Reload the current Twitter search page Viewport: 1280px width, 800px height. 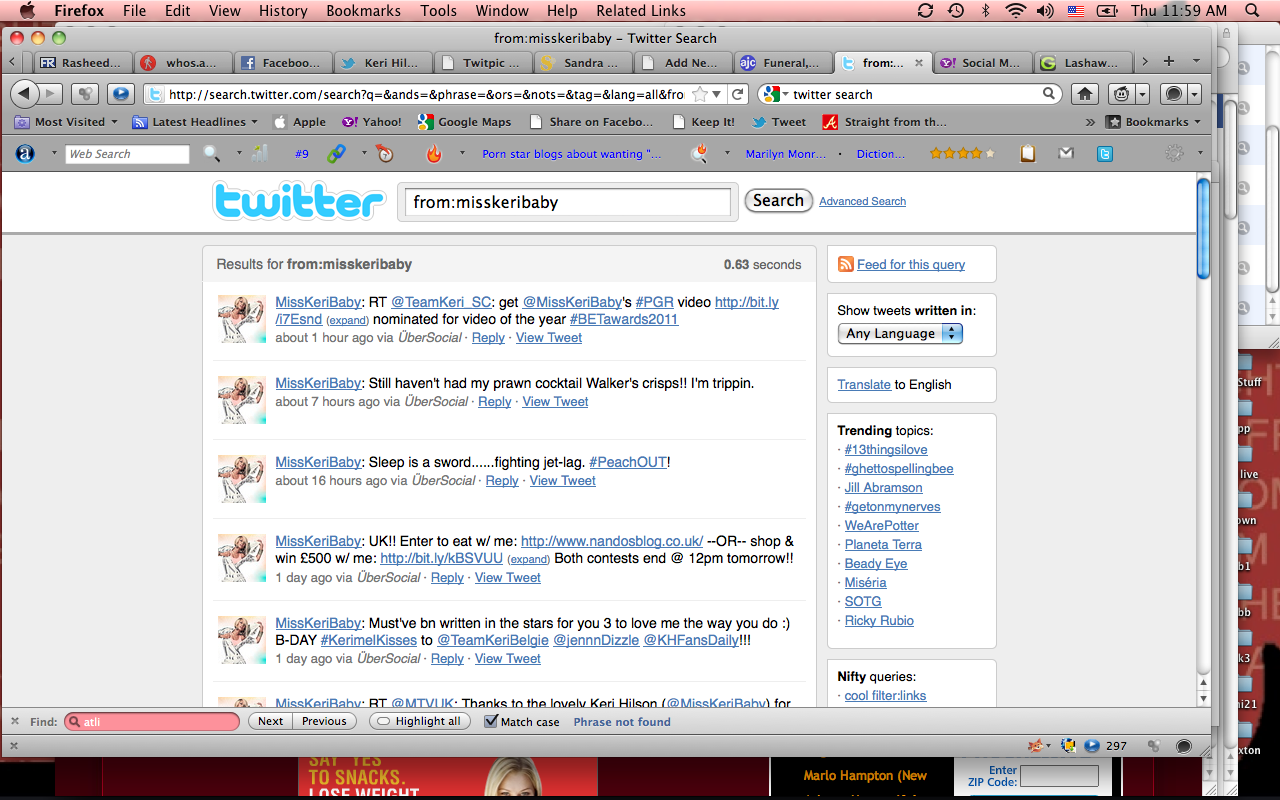(738, 94)
